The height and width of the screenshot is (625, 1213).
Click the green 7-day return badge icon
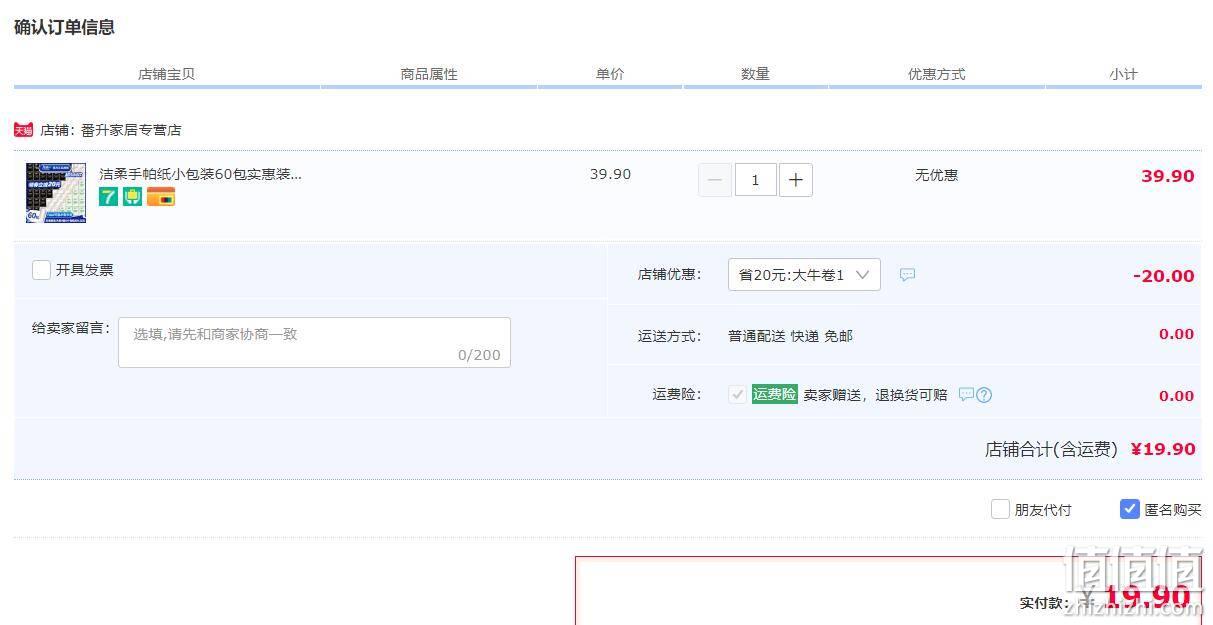pyautogui.click(x=108, y=197)
